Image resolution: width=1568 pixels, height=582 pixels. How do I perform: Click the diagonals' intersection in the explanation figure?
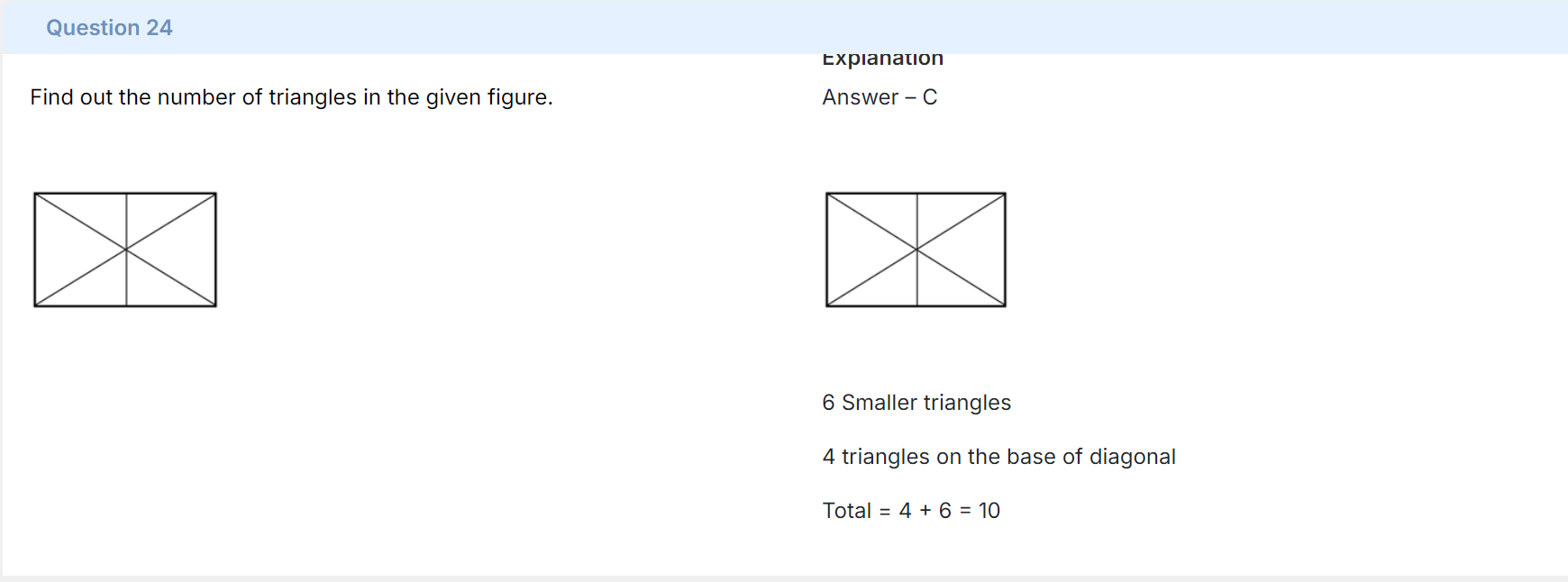point(916,250)
